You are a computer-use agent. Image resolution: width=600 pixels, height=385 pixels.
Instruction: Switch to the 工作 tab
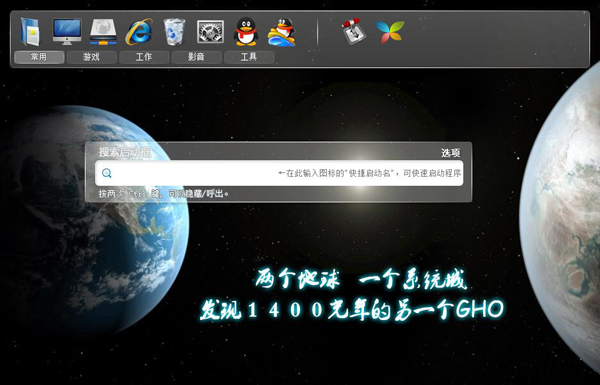(x=144, y=57)
